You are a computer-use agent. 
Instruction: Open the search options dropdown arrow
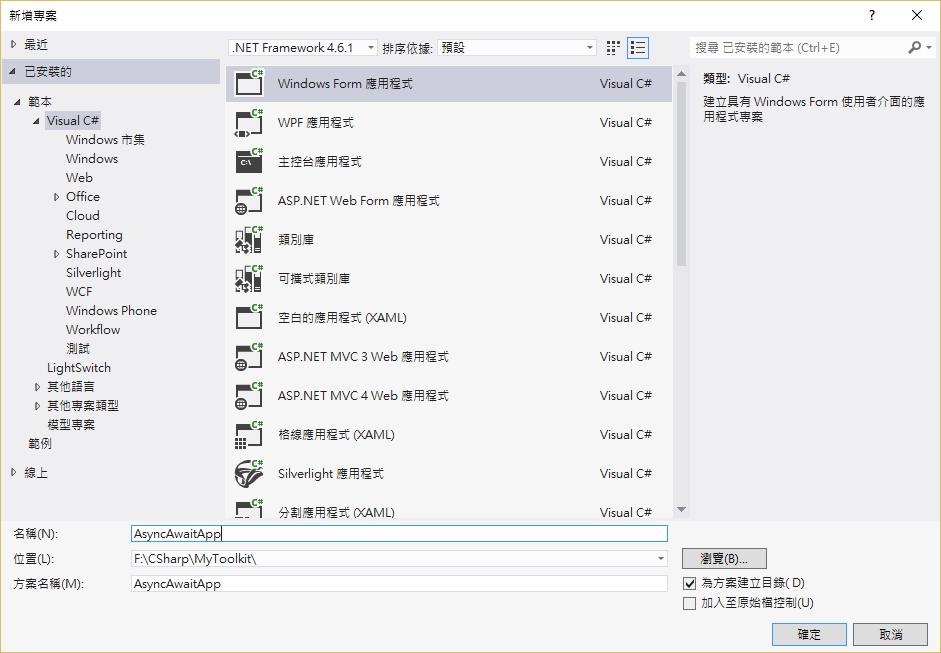pyautogui.click(x=928, y=47)
